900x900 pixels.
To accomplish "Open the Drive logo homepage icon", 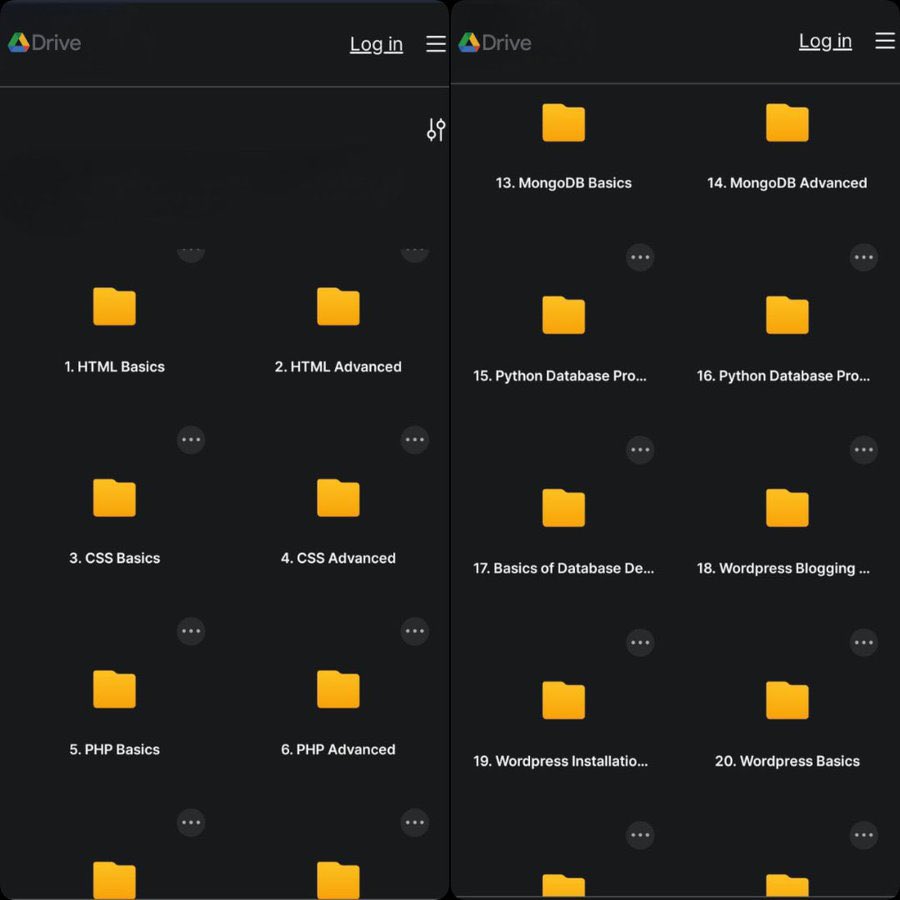I will [44, 43].
